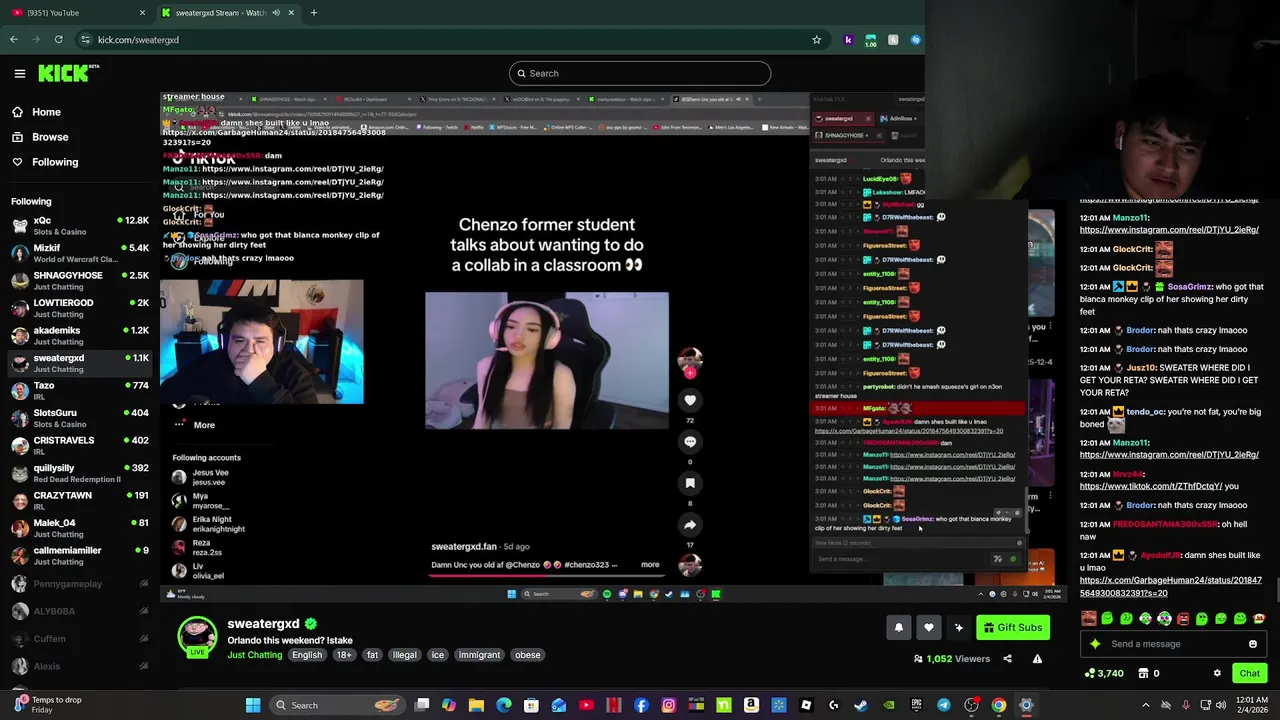Open the weather widget Temps to drop
Viewport: 1280px width, 720px height.
pyautogui.click(x=45, y=706)
